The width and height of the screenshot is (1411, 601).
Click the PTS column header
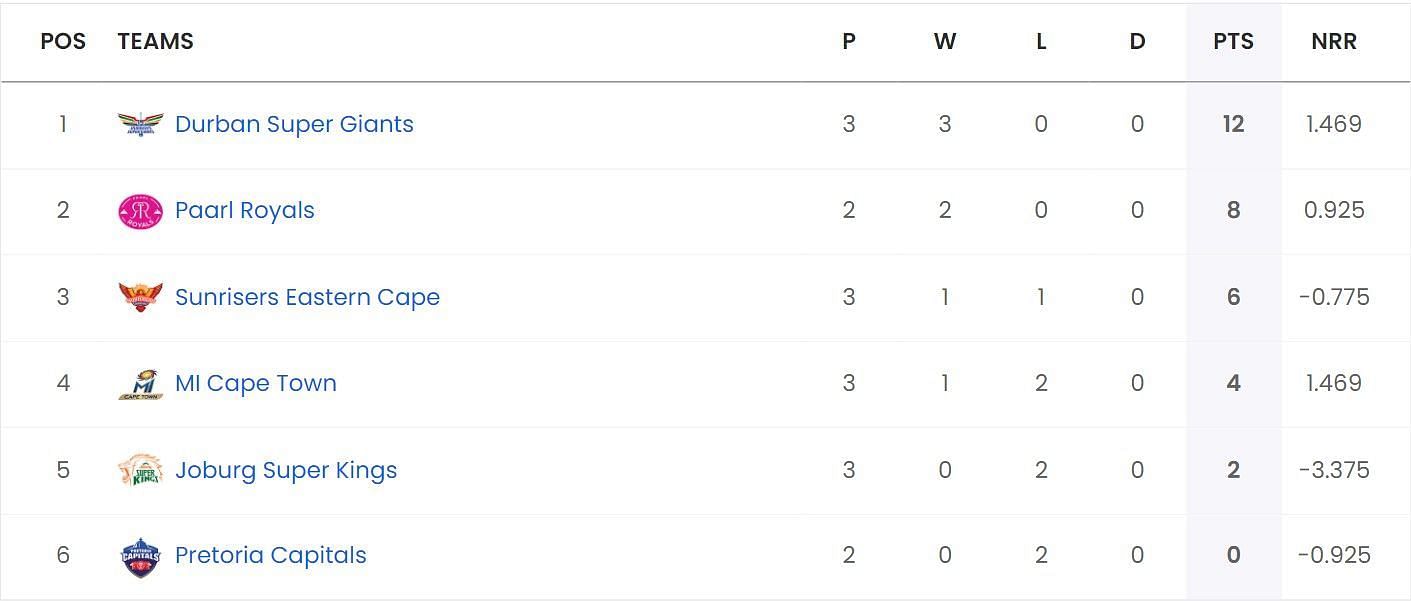[1233, 42]
